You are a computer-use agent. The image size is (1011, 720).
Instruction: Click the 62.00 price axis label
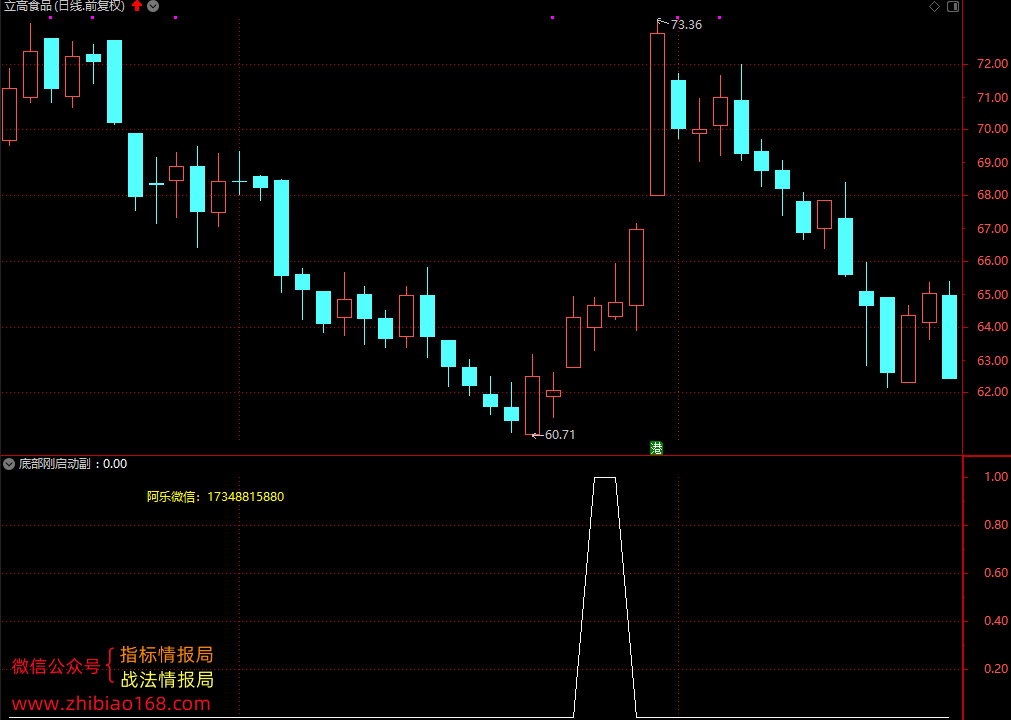pos(992,392)
